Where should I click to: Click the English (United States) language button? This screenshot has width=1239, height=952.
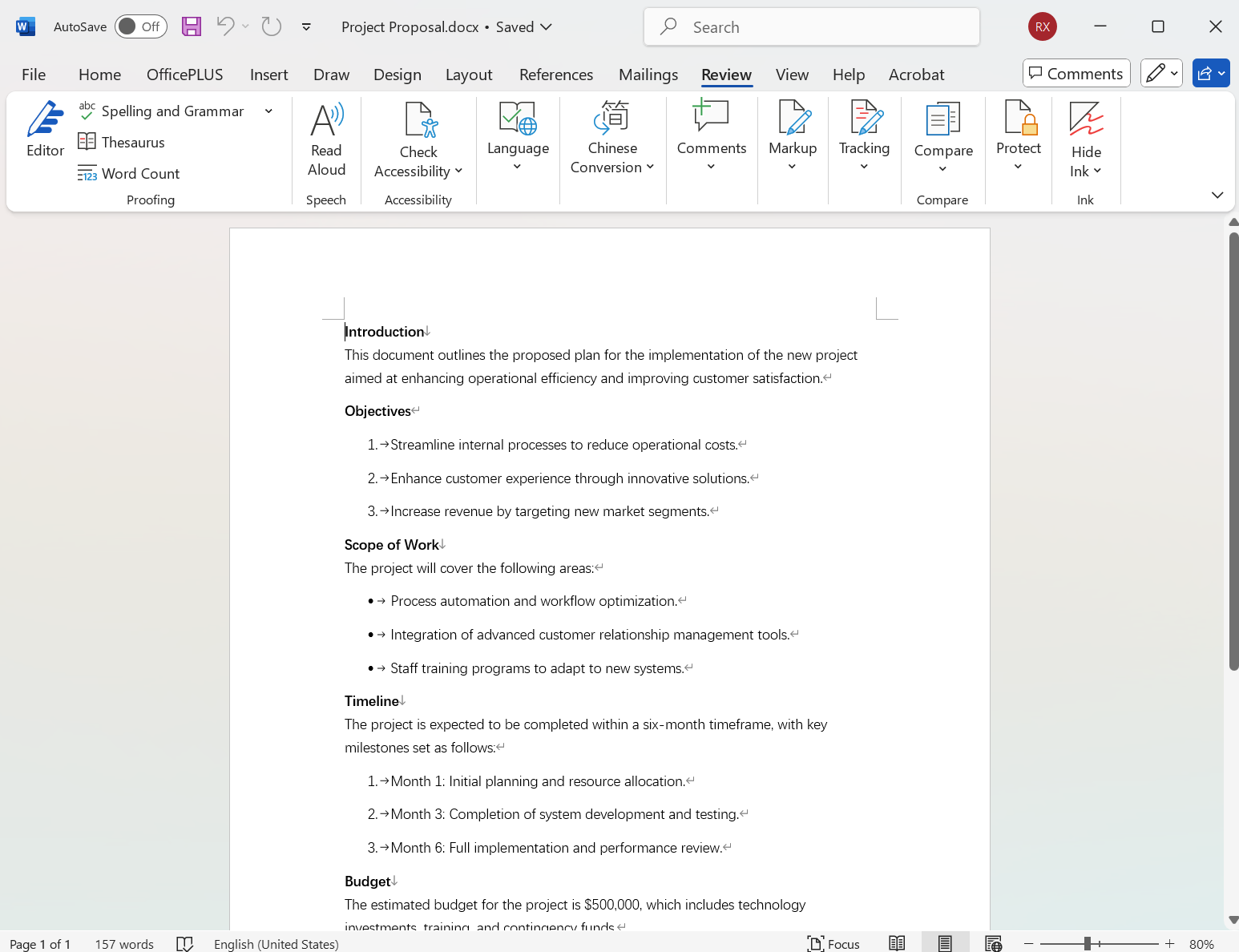pyautogui.click(x=276, y=943)
